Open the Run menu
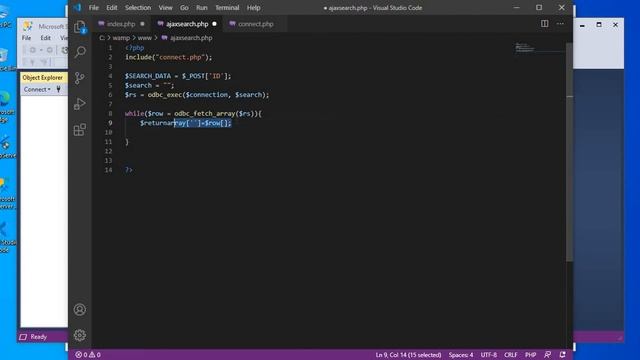Viewport: 640px width, 360px height. [x=202, y=8]
